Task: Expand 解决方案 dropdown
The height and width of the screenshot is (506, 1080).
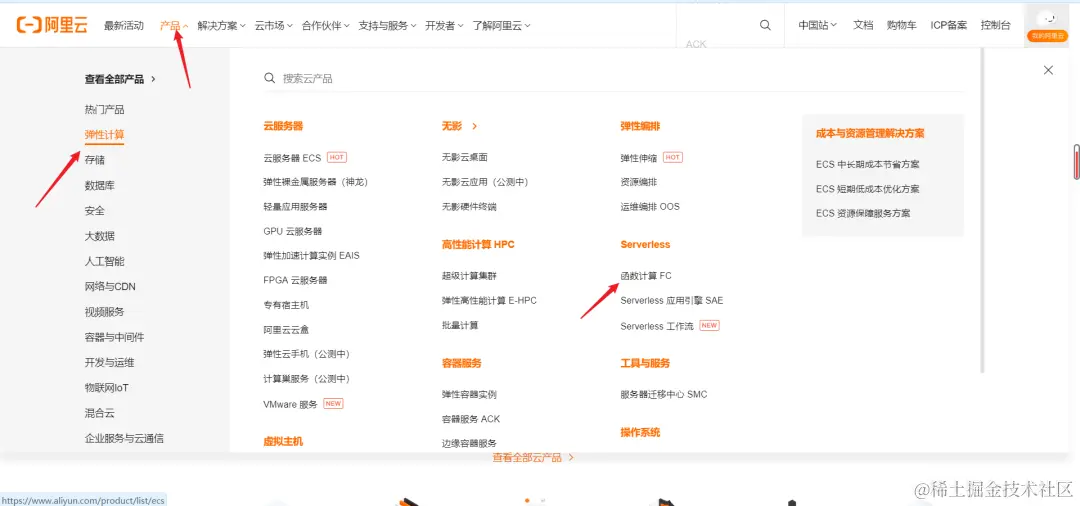Action: [221, 25]
